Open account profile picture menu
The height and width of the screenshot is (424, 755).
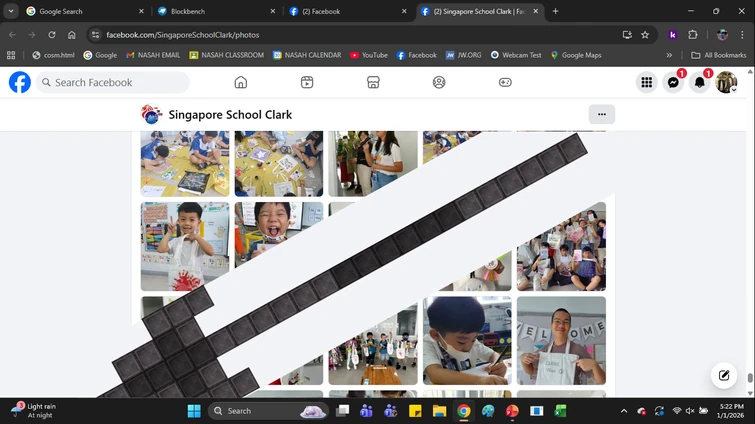(x=726, y=82)
